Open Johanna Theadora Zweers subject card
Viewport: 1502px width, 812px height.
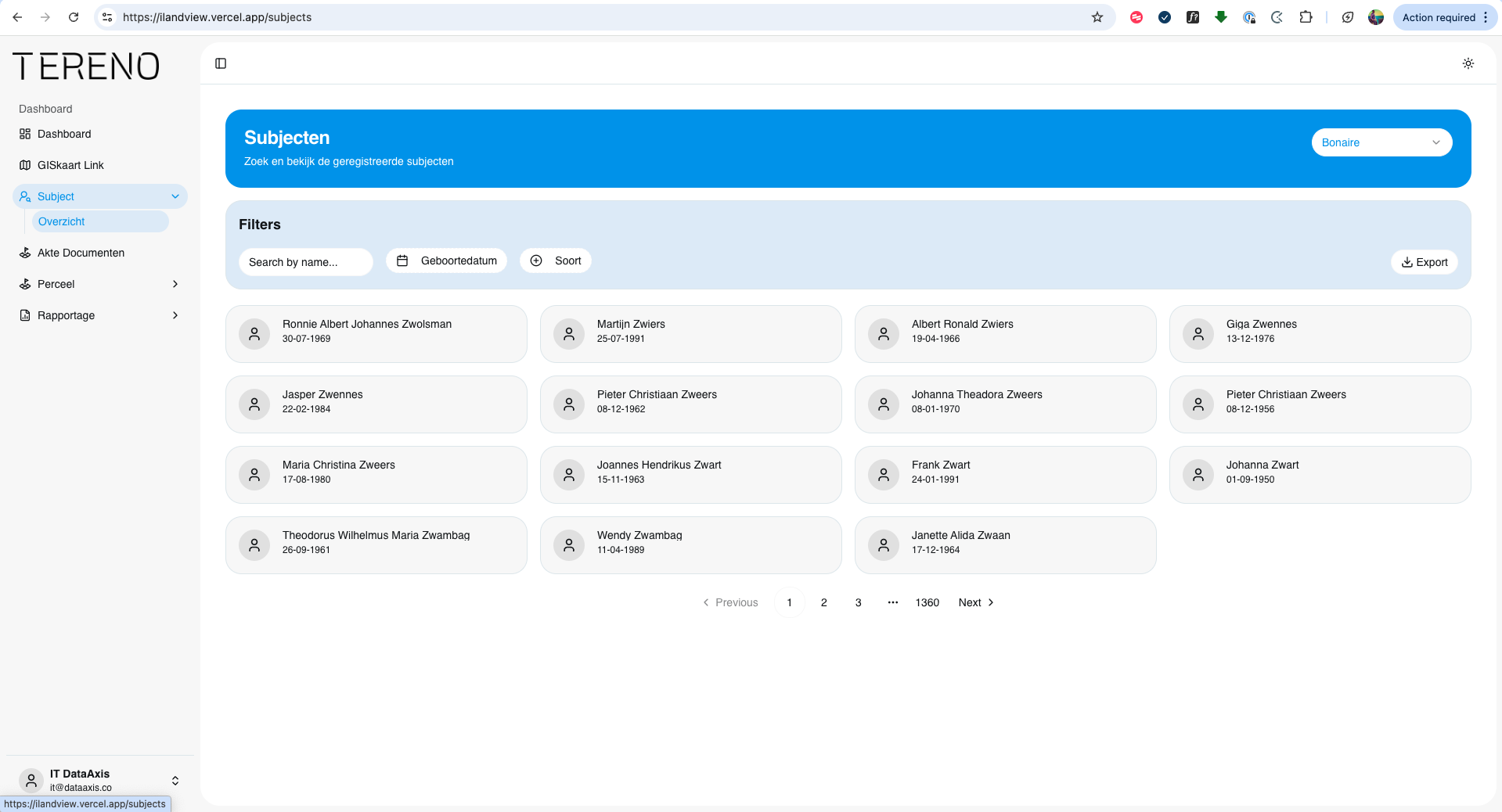click(x=1006, y=404)
